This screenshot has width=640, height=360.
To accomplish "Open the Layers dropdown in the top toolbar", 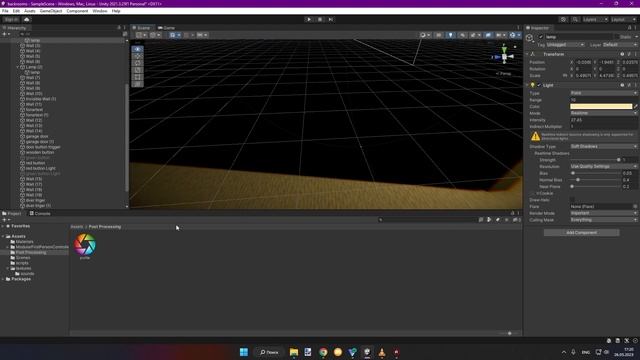I will point(594,20).
